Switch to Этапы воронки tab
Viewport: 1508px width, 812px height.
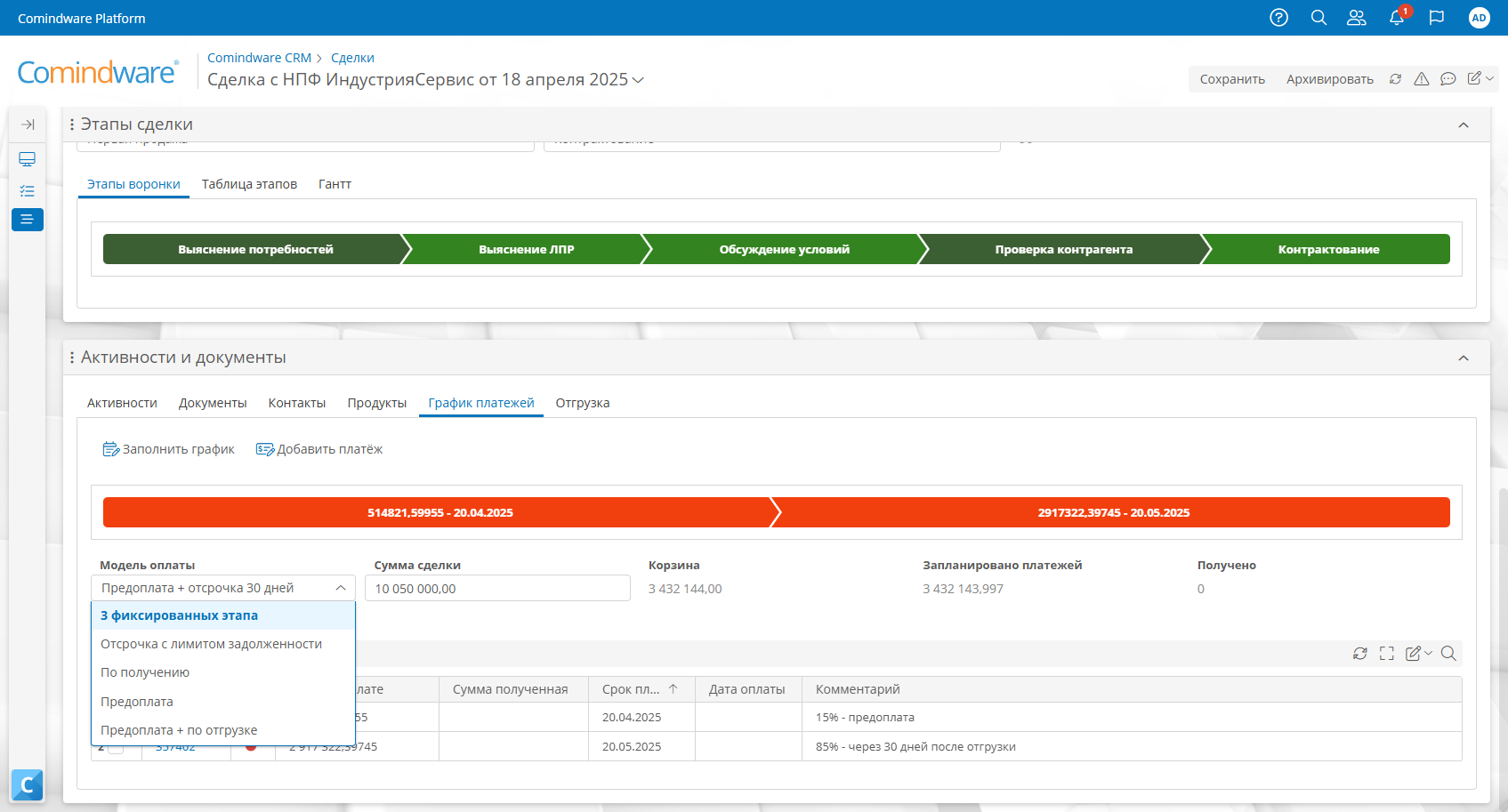click(133, 184)
